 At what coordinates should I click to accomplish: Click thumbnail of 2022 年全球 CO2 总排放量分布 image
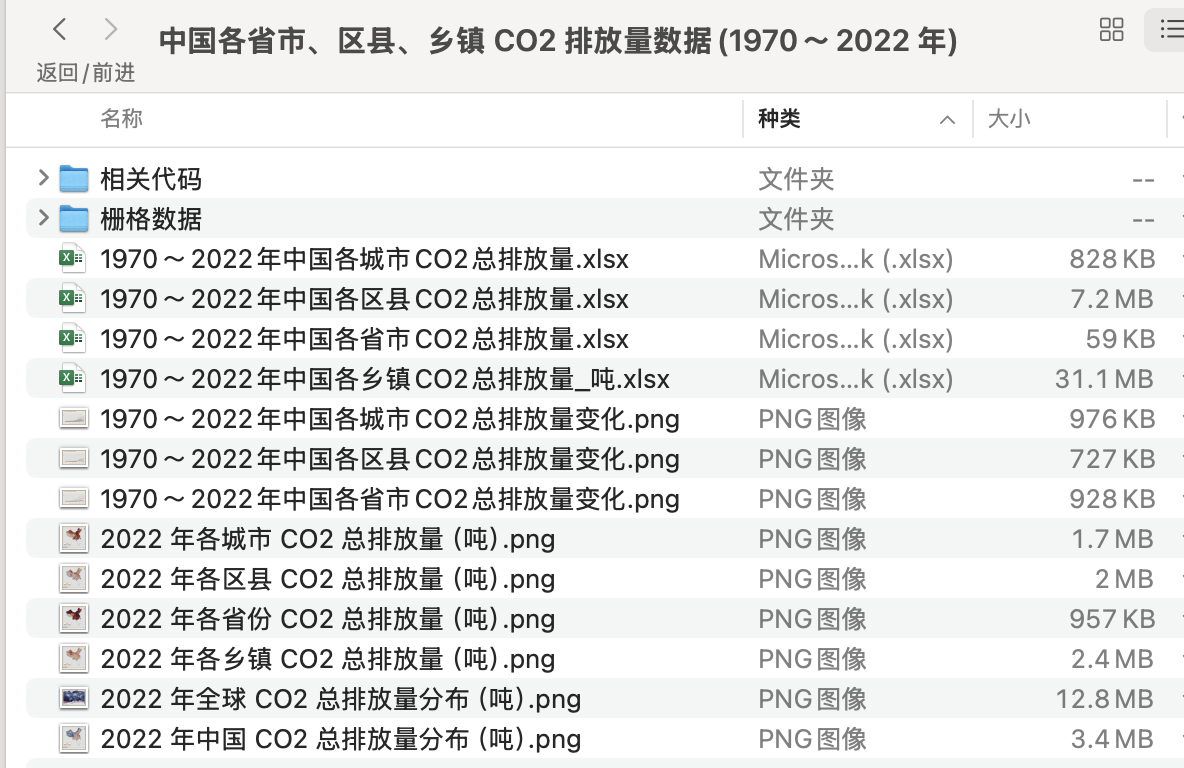pyautogui.click(x=74, y=699)
